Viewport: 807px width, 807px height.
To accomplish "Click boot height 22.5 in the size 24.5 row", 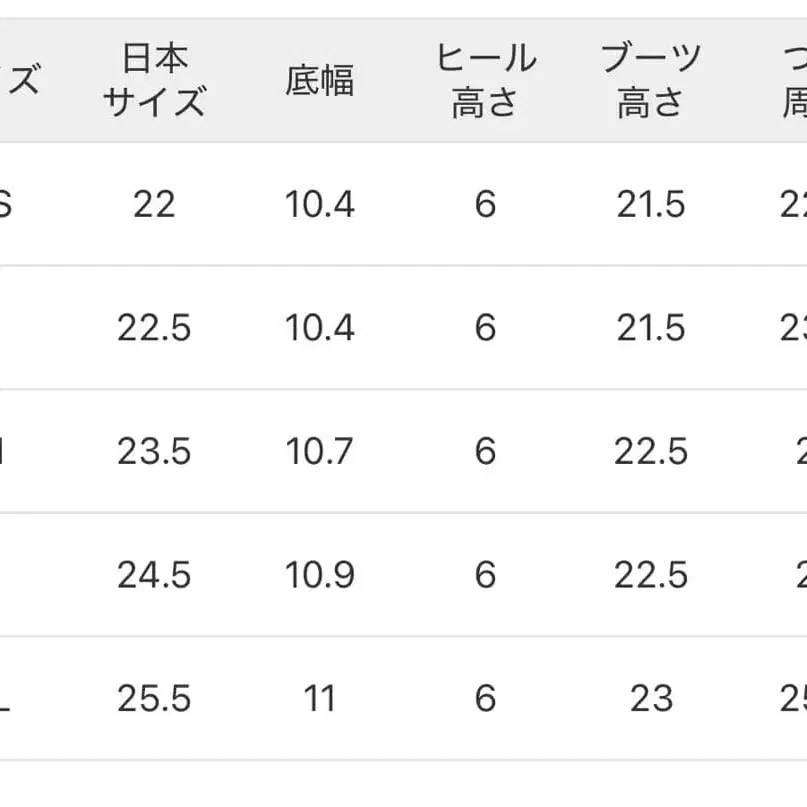I will (x=650, y=575).
